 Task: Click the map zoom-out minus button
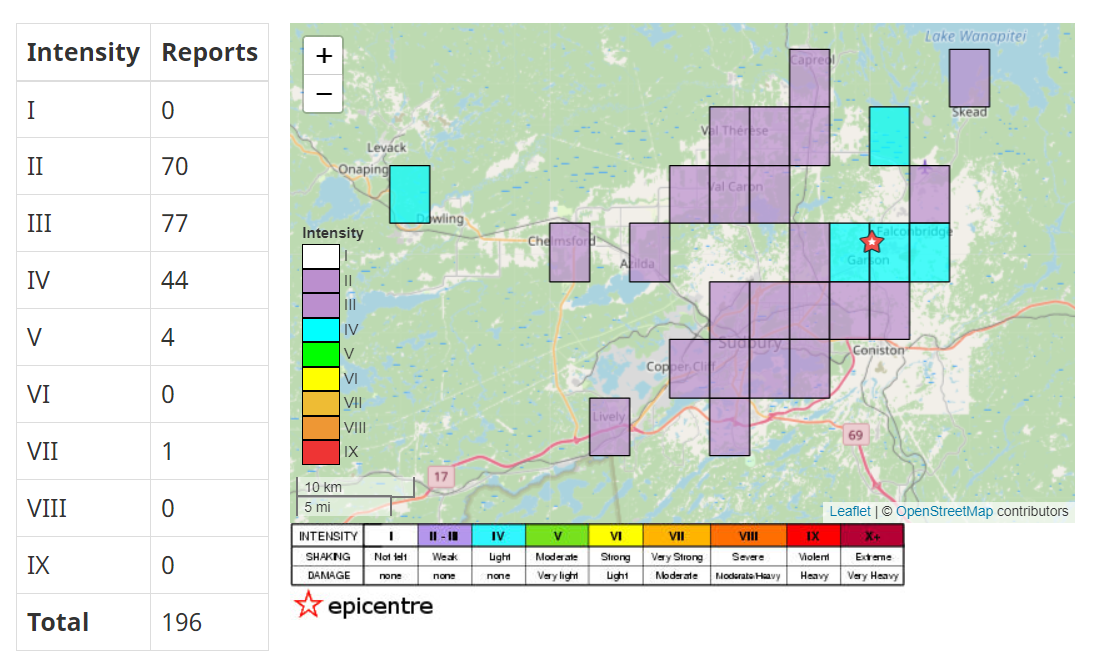click(323, 92)
